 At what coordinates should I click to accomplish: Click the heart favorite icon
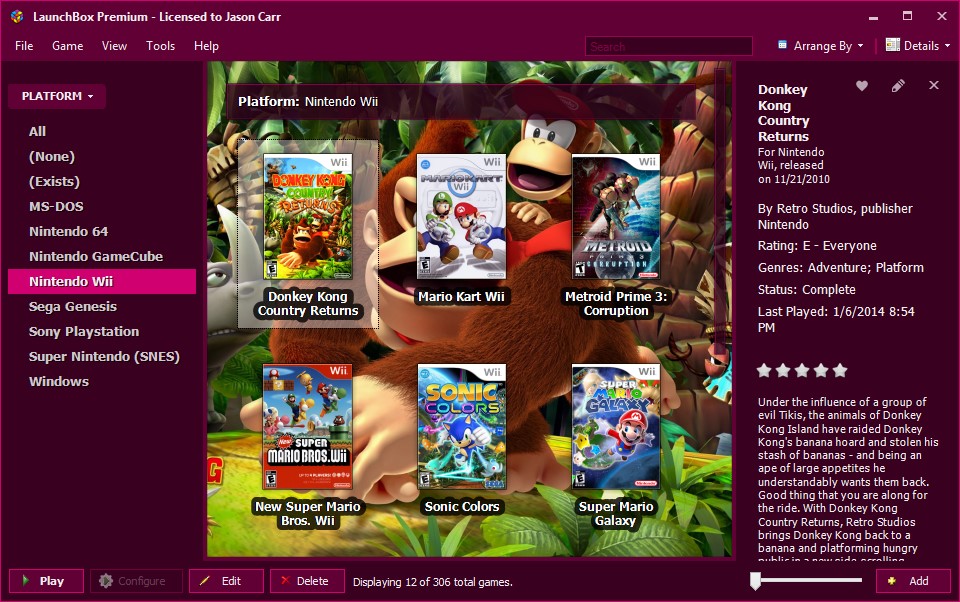(x=862, y=86)
